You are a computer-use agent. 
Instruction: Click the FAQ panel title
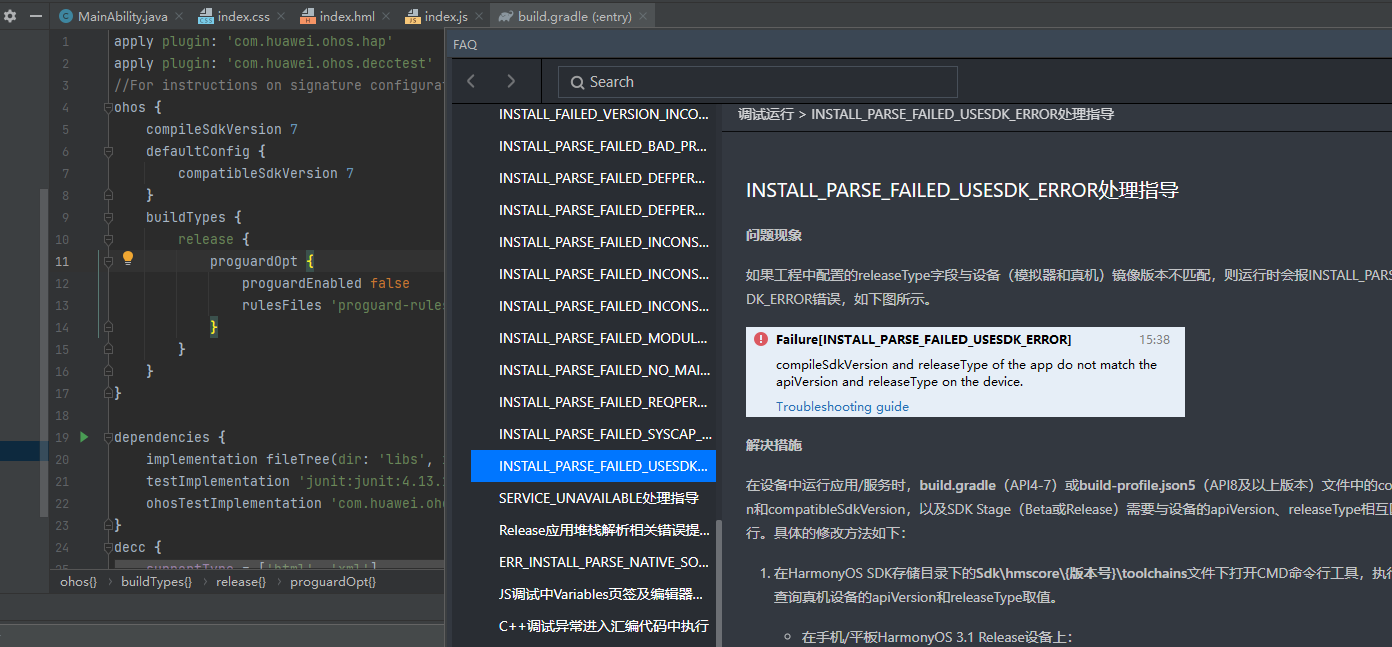(x=465, y=45)
